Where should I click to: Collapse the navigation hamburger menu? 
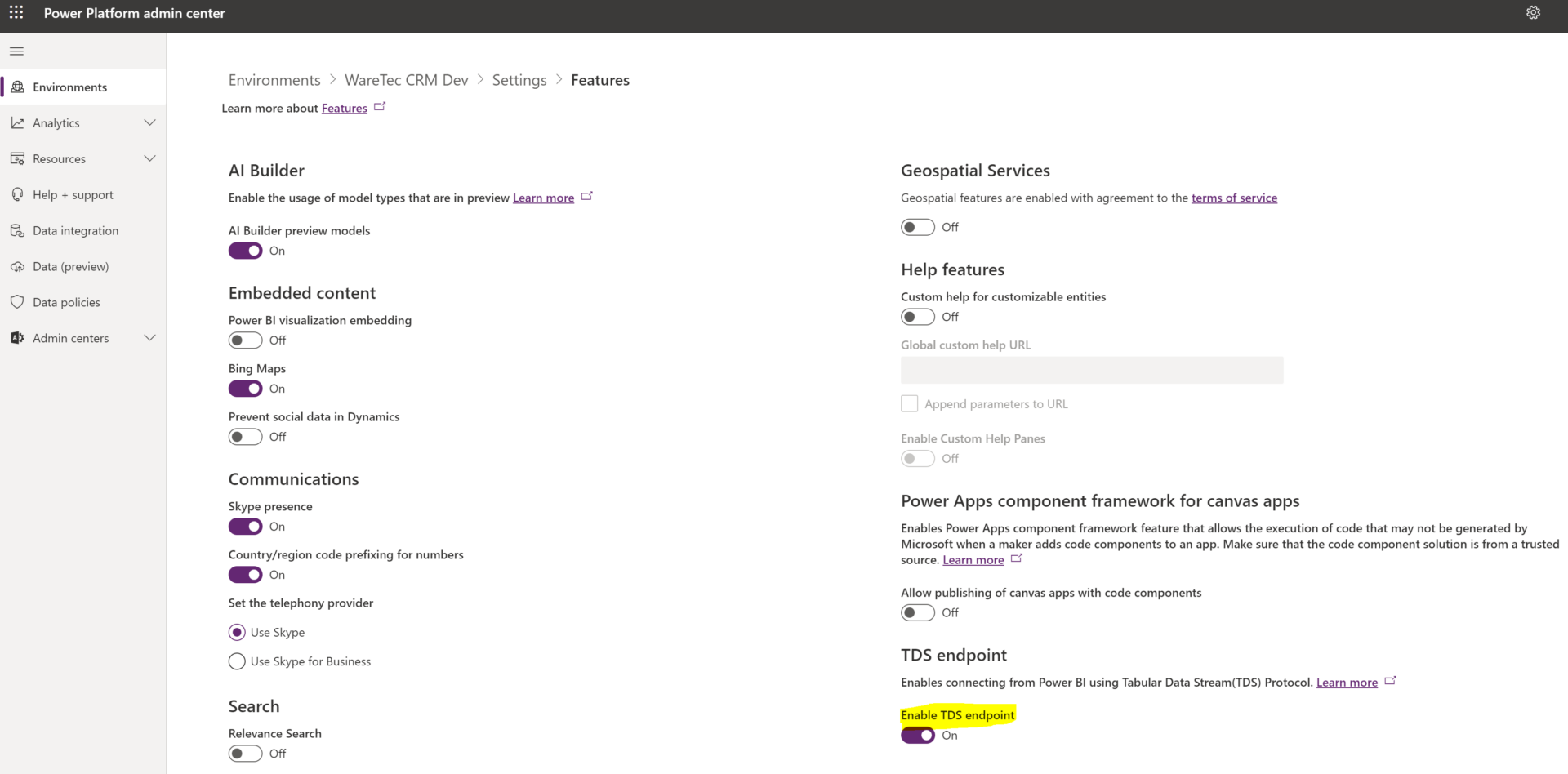(x=16, y=51)
